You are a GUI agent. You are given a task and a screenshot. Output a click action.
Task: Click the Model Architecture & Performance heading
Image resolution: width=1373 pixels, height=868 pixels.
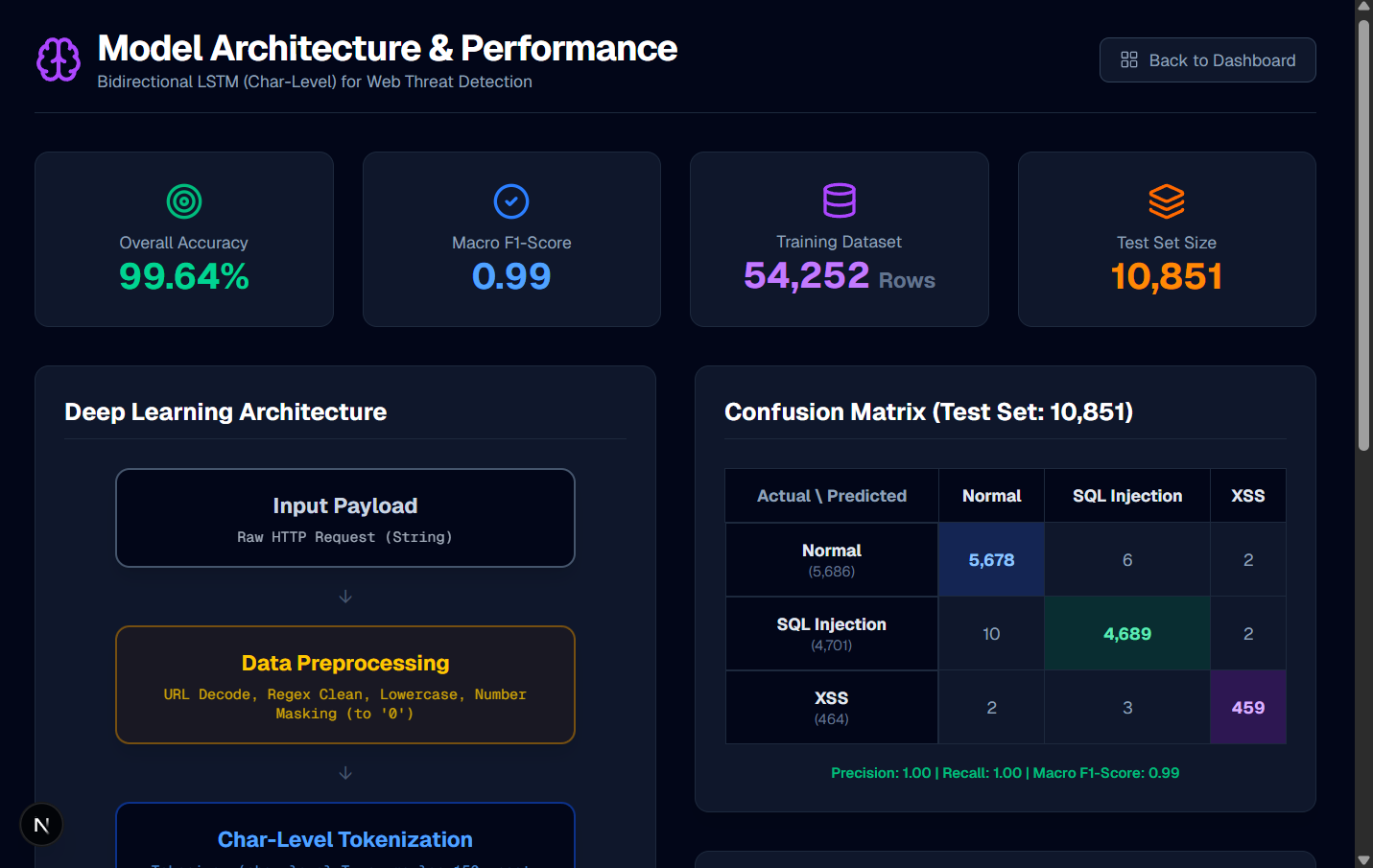coord(387,48)
